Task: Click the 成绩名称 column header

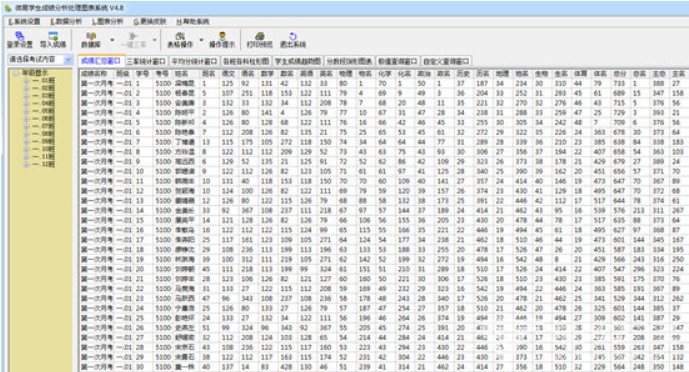Action: point(97,74)
